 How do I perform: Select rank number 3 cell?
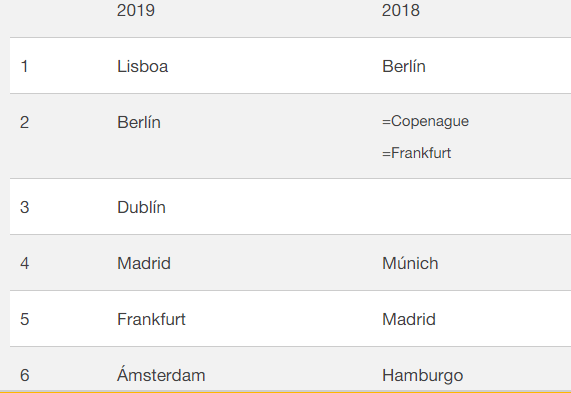point(24,207)
